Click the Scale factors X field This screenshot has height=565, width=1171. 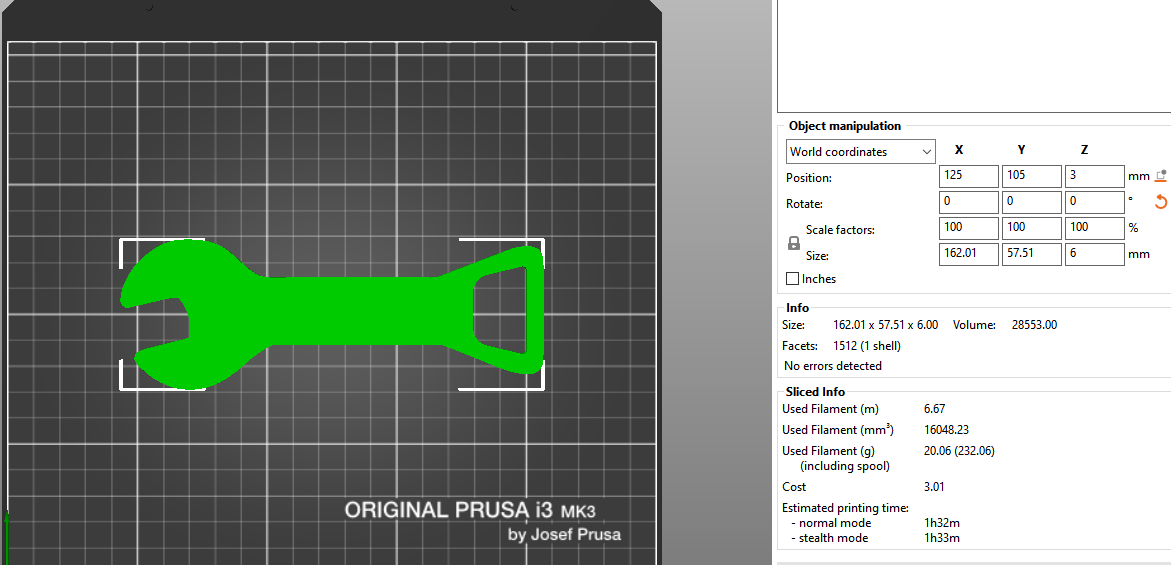tap(969, 229)
